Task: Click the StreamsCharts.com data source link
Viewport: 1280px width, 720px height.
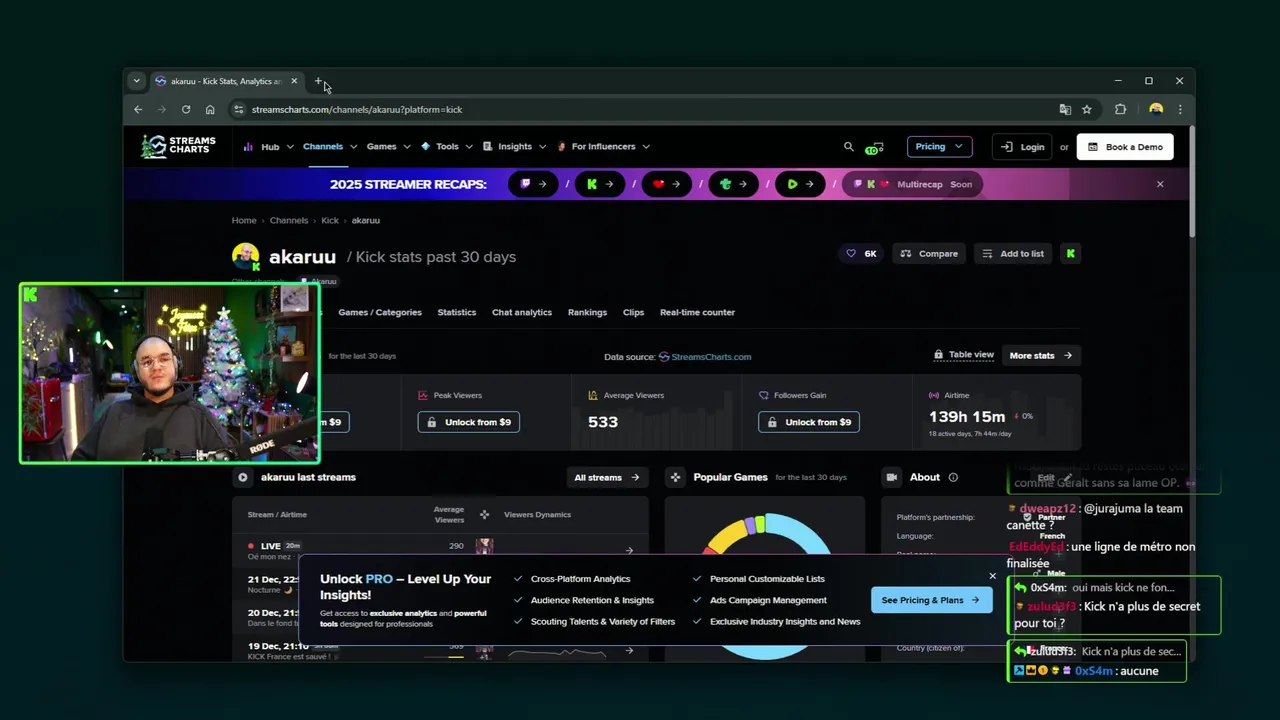Action: tap(705, 356)
